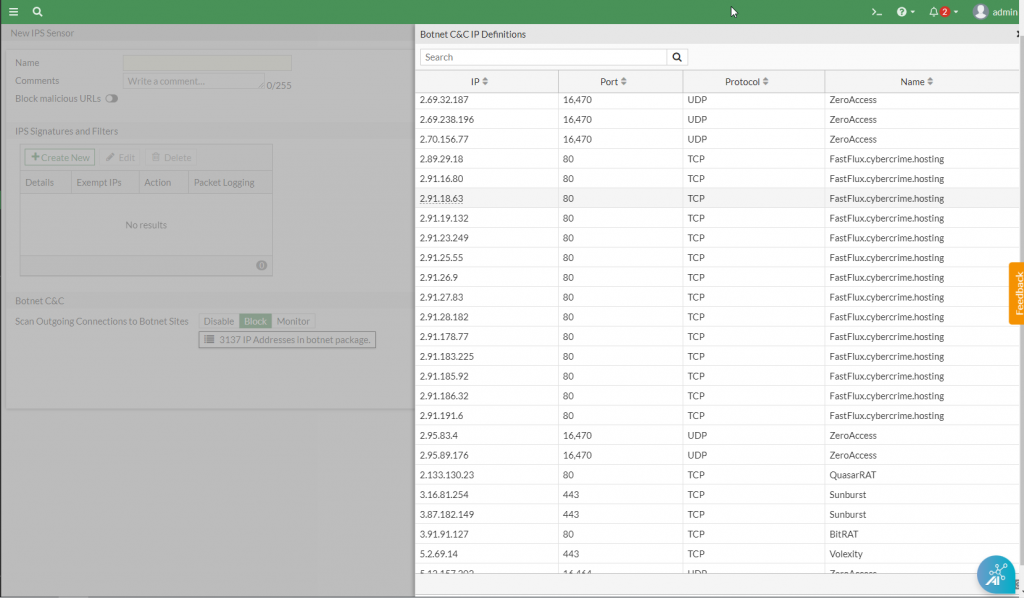
Task: Click the Create New signature button
Action: (60, 158)
